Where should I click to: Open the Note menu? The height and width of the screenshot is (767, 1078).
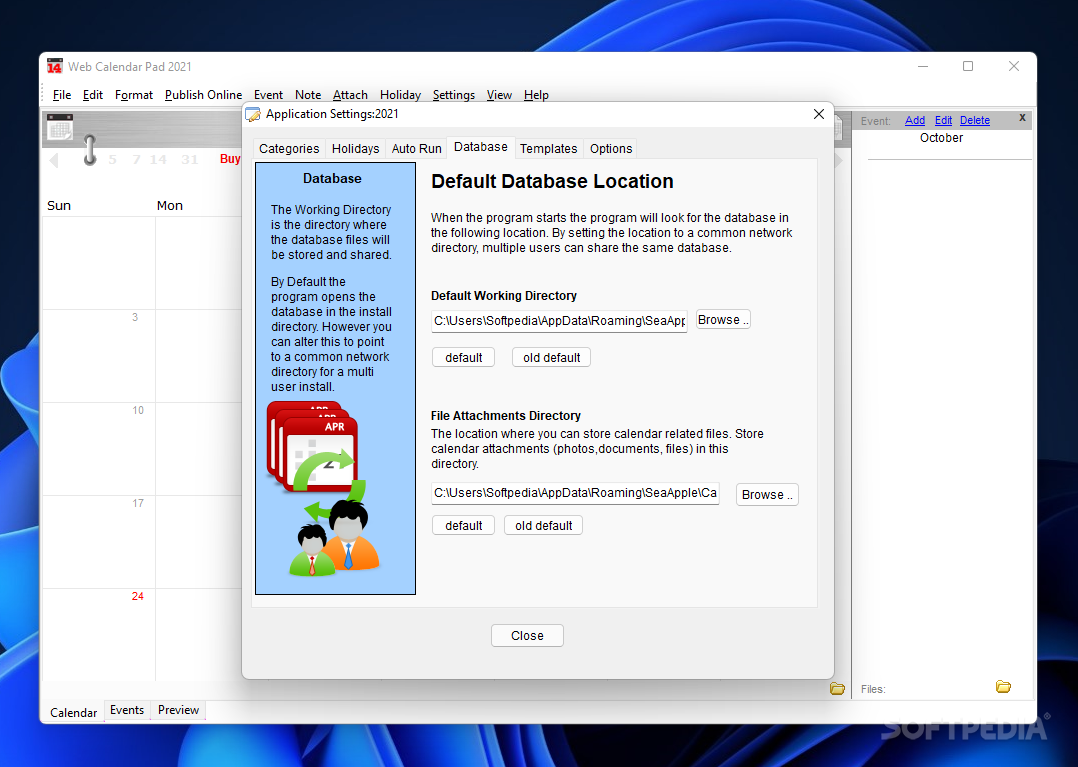308,95
